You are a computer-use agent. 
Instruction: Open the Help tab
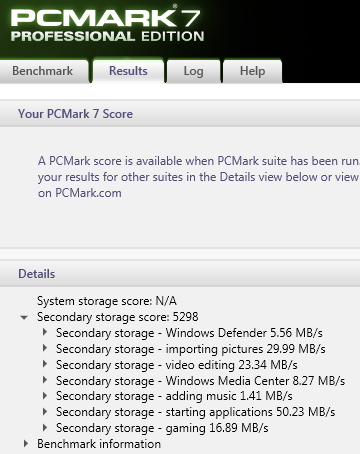click(x=252, y=71)
